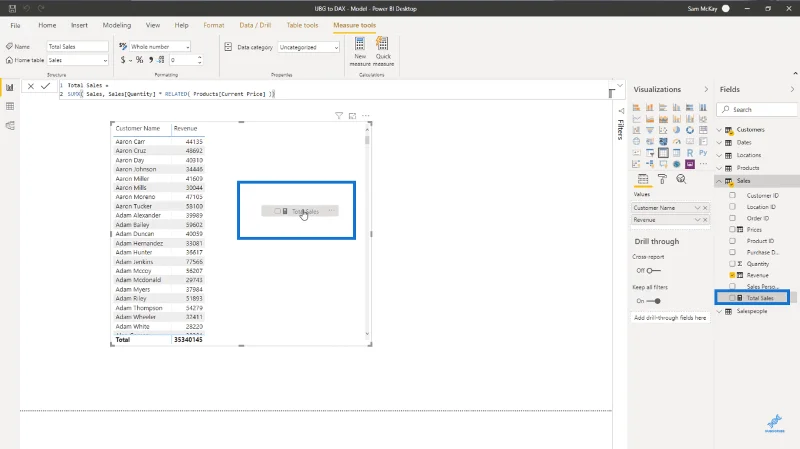Click the Add drill-through fields here well

click(x=670, y=317)
